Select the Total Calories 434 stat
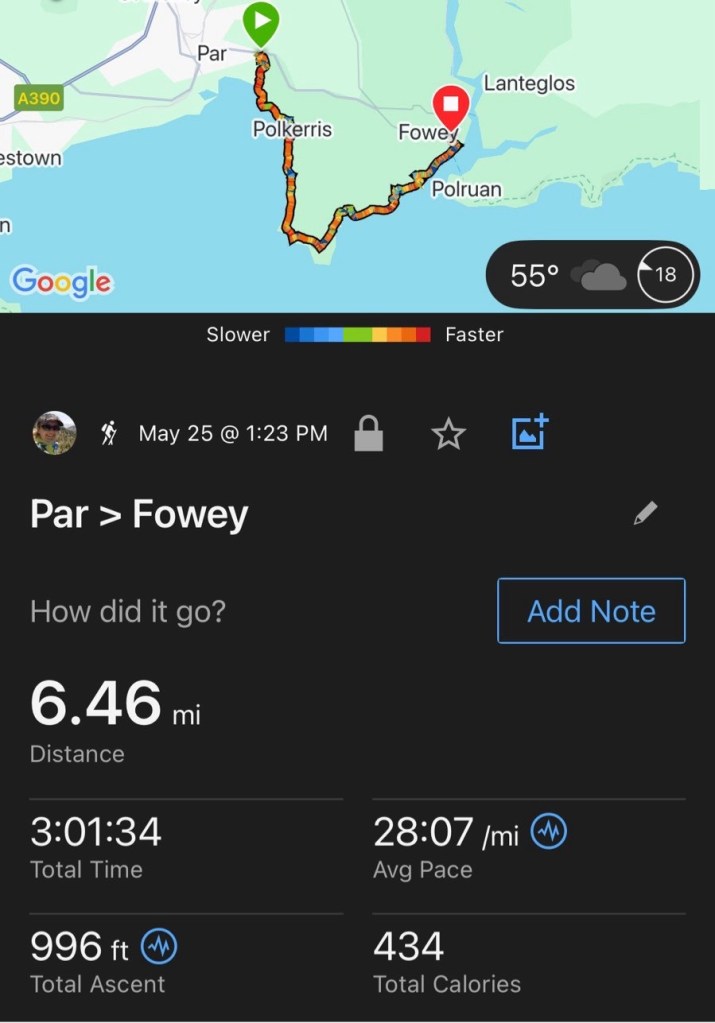 [409, 946]
